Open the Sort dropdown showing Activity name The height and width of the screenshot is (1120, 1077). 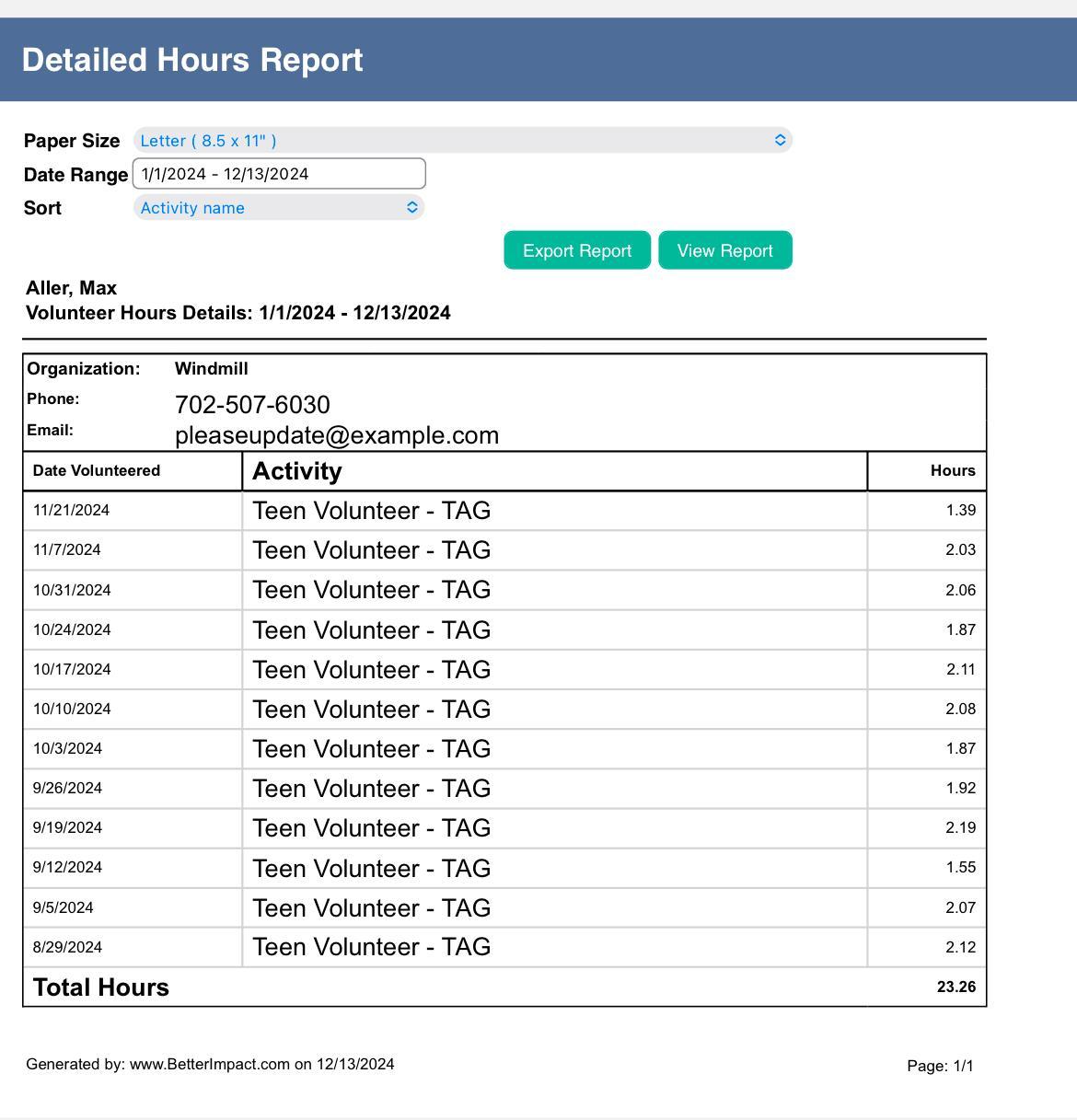point(279,208)
